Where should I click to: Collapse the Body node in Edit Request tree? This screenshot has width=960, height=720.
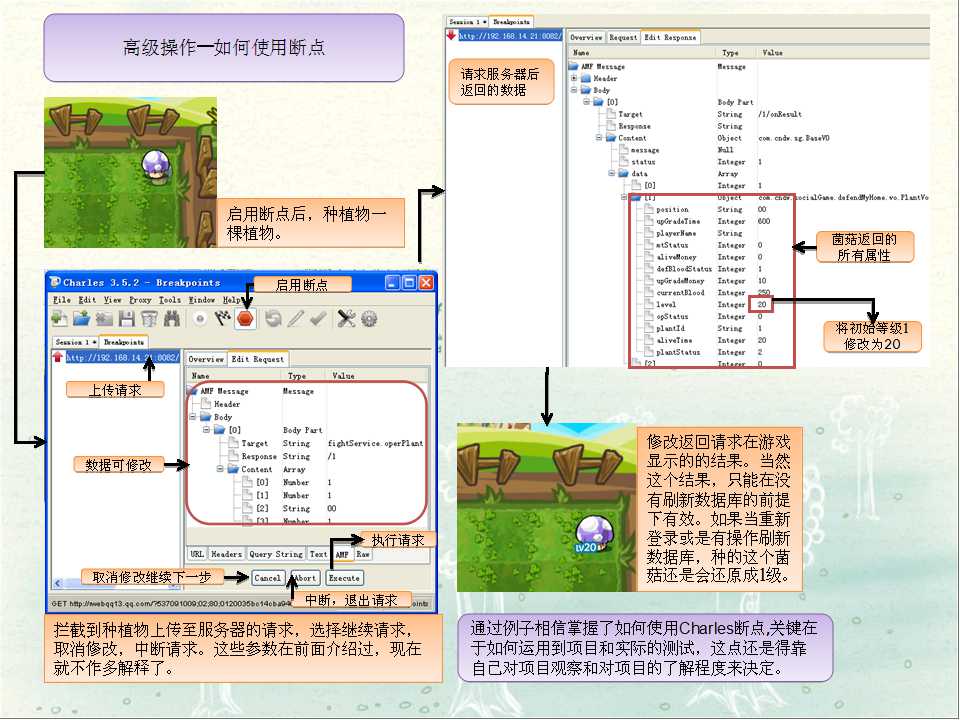pyautogui.click(x=193, y=417)
